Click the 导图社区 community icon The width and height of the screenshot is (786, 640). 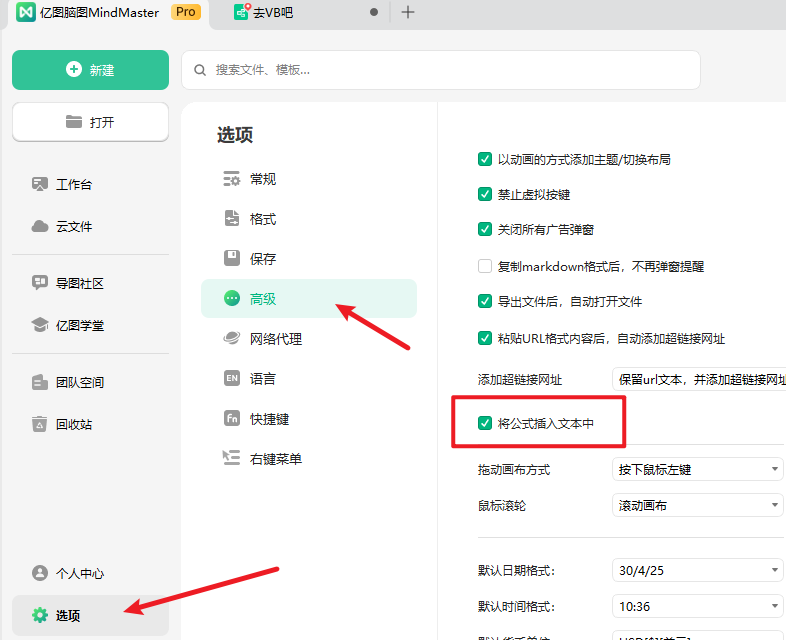point(40,283)
